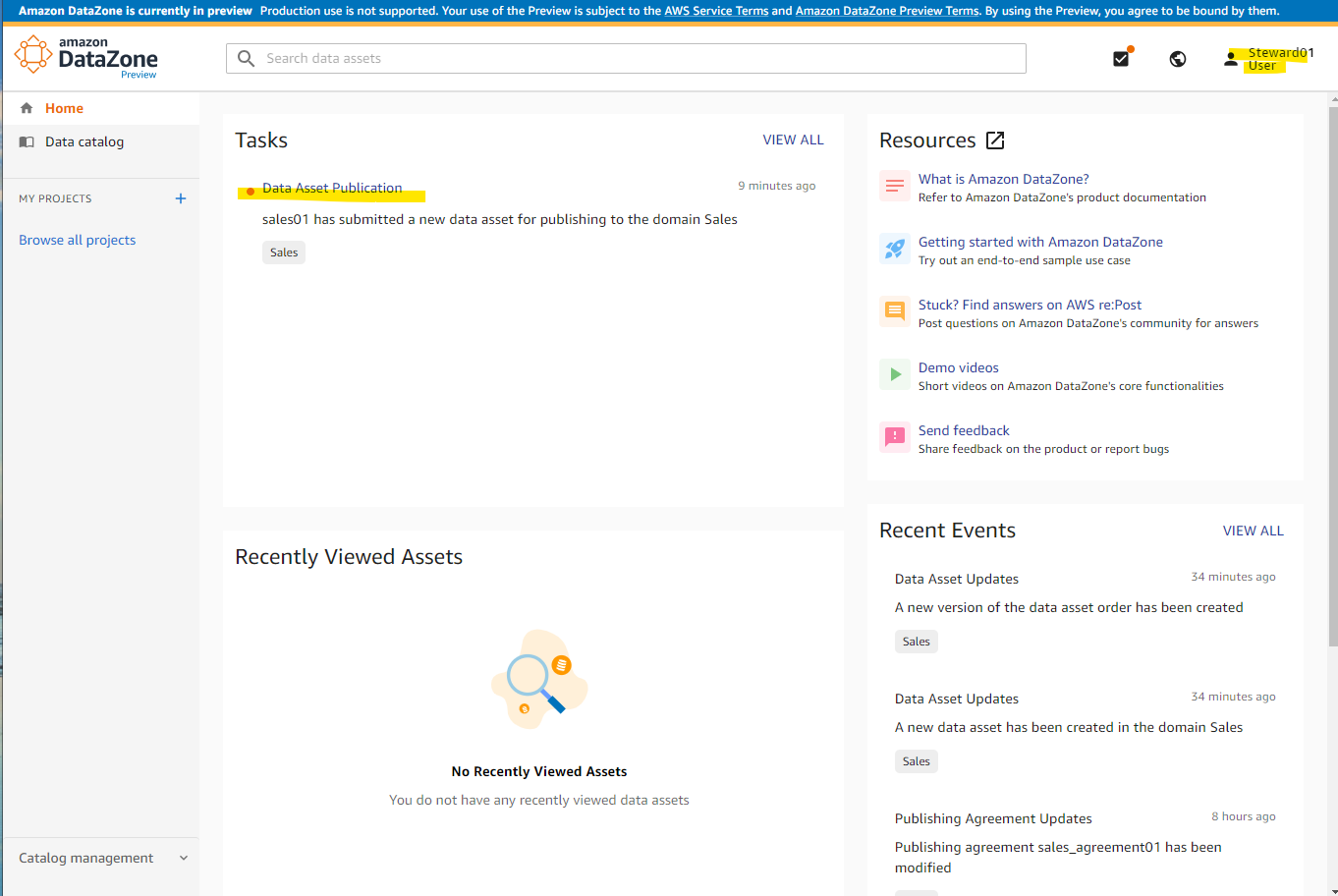Screen dimensions: 1338x896
Task: Open Stuck? Find answers on re:Post
Action: pos(1030,305)
